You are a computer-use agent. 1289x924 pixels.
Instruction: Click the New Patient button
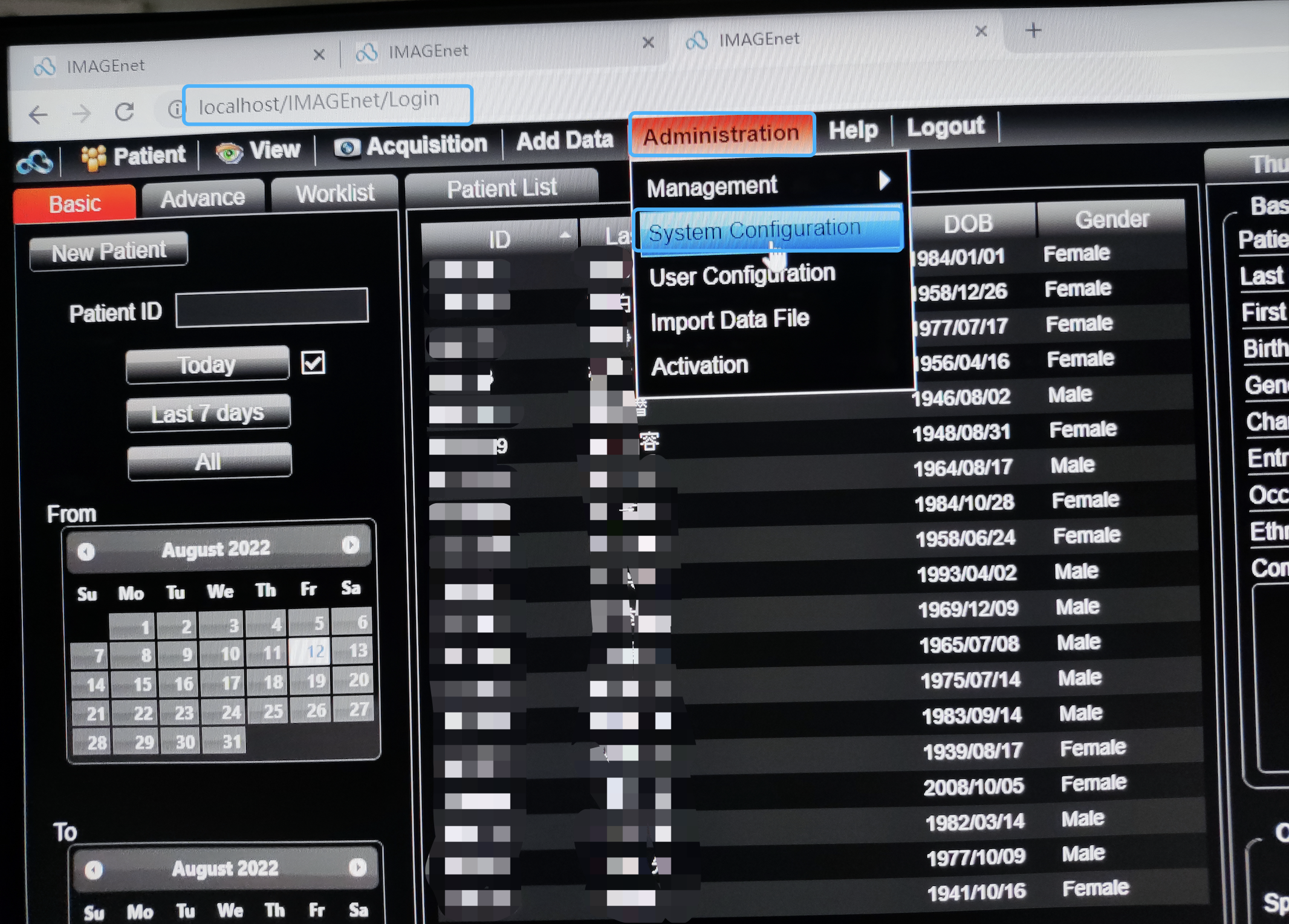point(109,251)
